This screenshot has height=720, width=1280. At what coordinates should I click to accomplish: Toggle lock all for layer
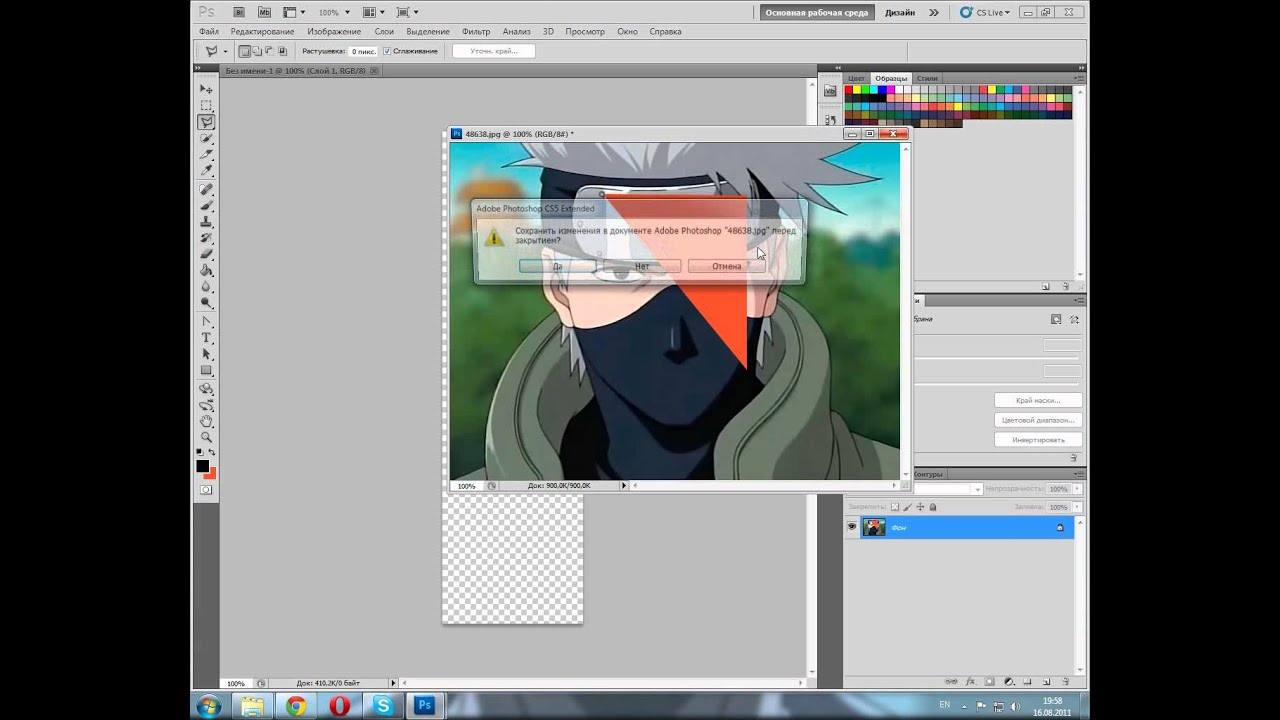(933, 507)
